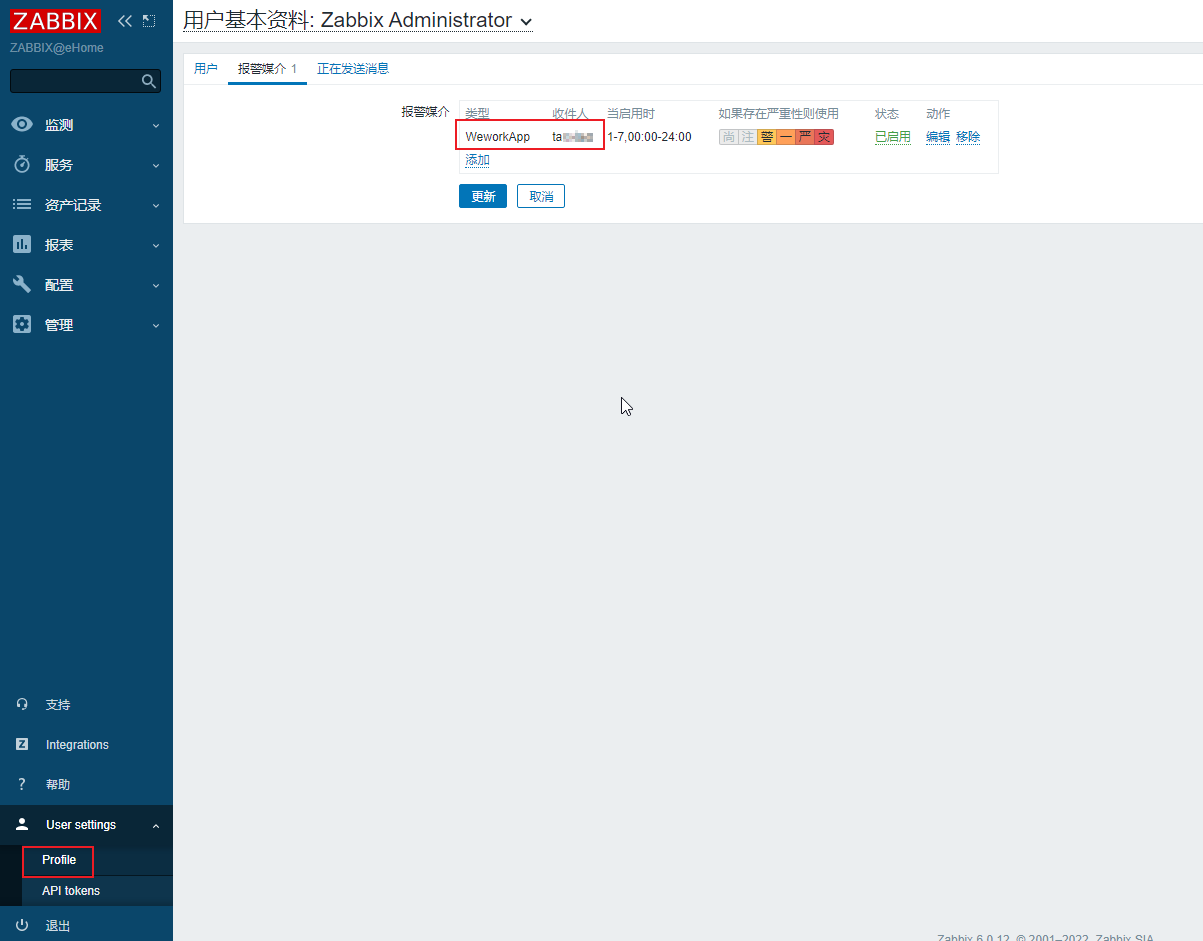Screen dimensions: 1203x941
Task: Click the 更新 button
Action: coord(483,196)
